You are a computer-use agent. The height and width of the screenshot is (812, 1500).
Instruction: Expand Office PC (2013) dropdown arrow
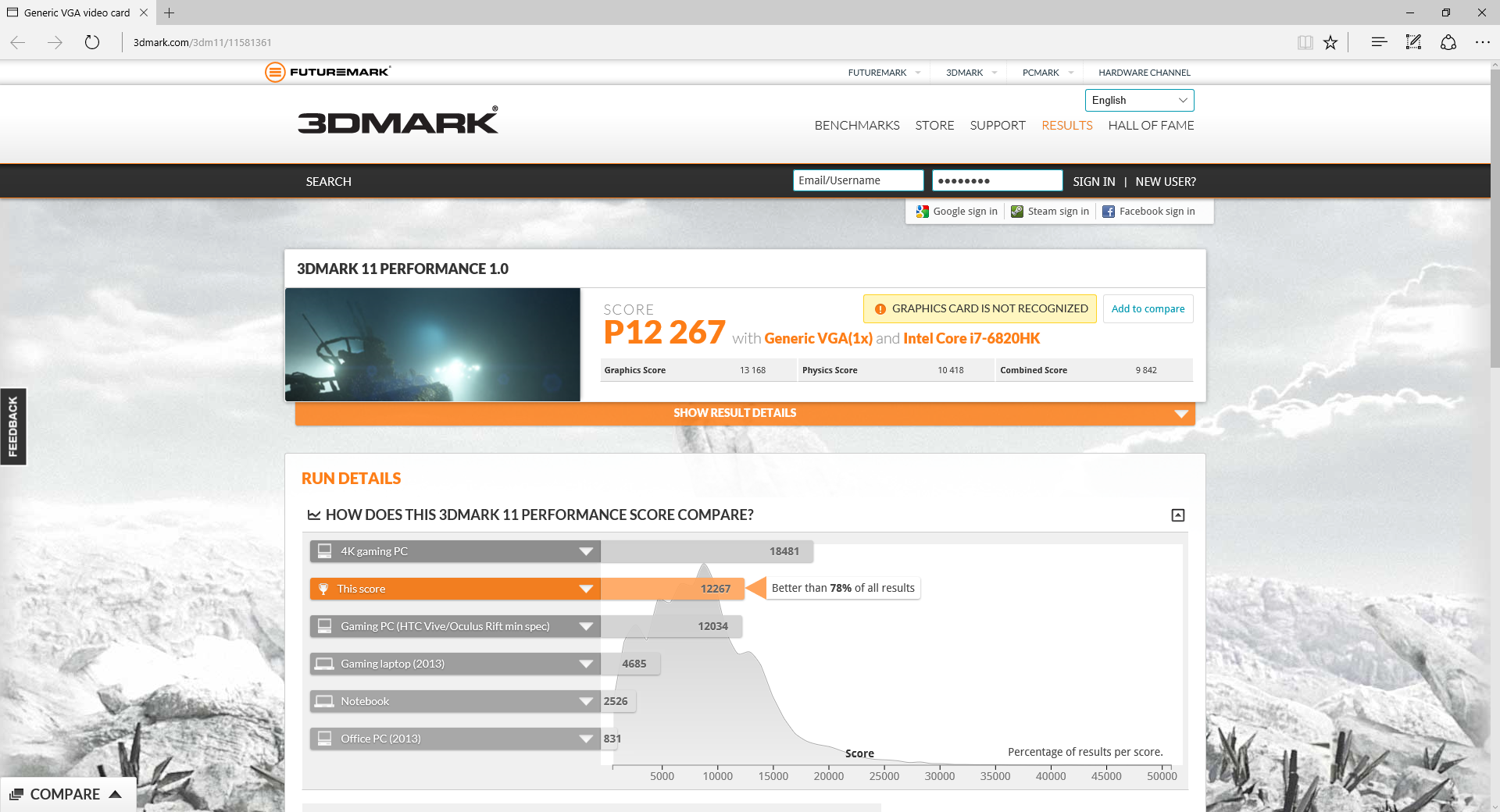[x=586, y=739]
